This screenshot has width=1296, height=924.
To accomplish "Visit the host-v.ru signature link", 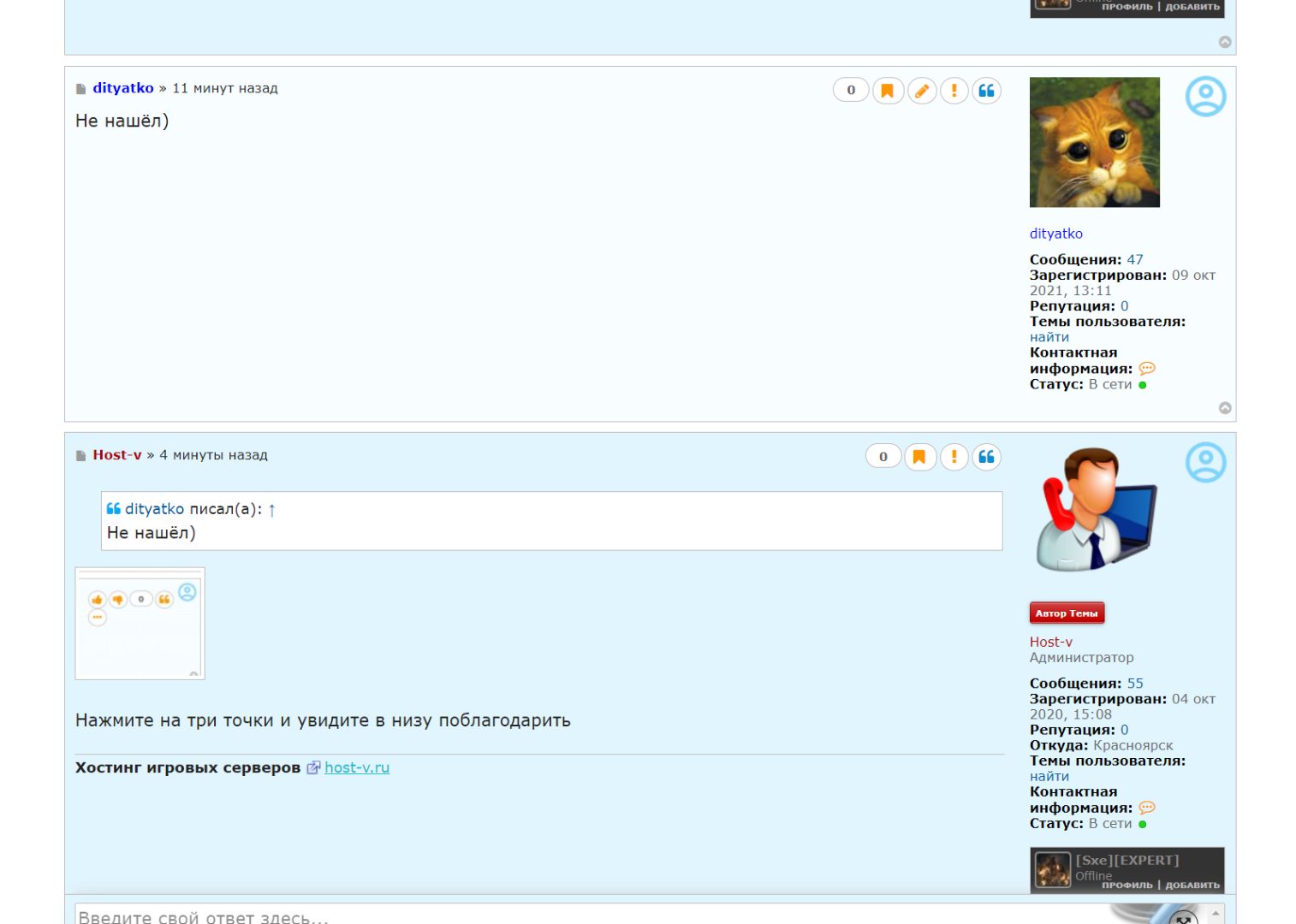I will [x=356, y=768].
